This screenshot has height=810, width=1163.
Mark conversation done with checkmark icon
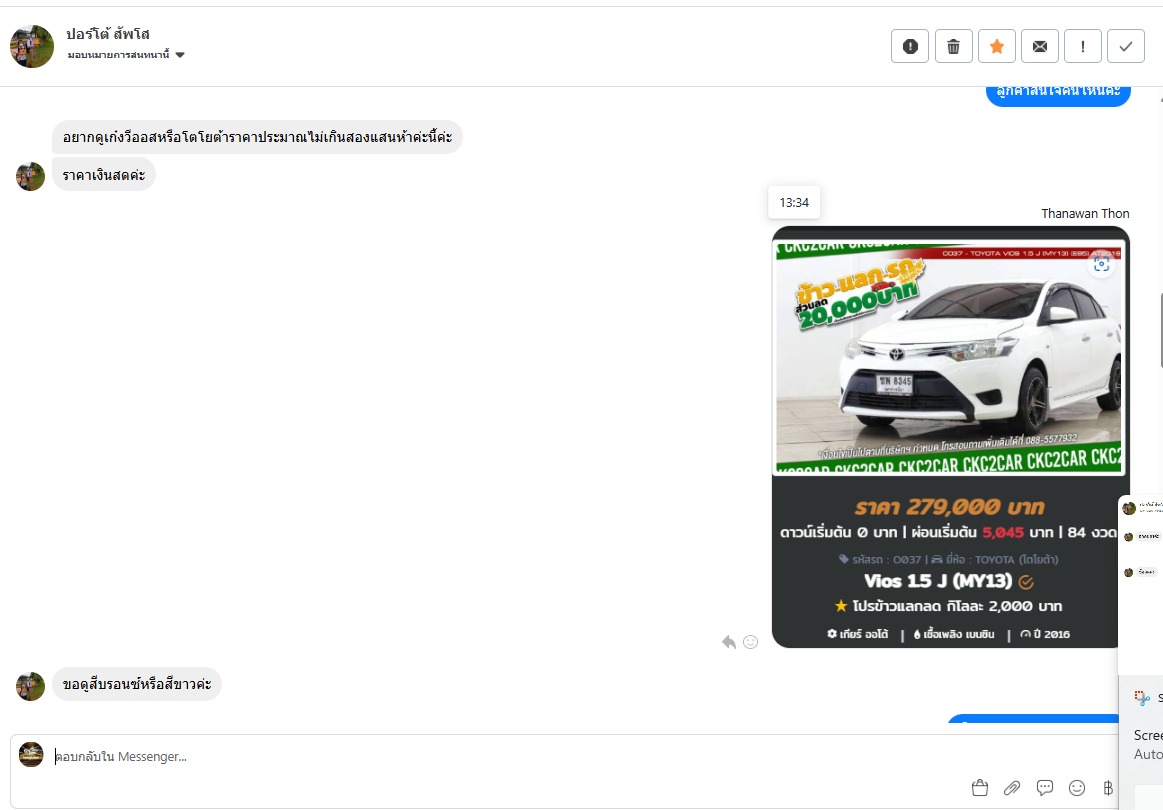coord(1126,47)
